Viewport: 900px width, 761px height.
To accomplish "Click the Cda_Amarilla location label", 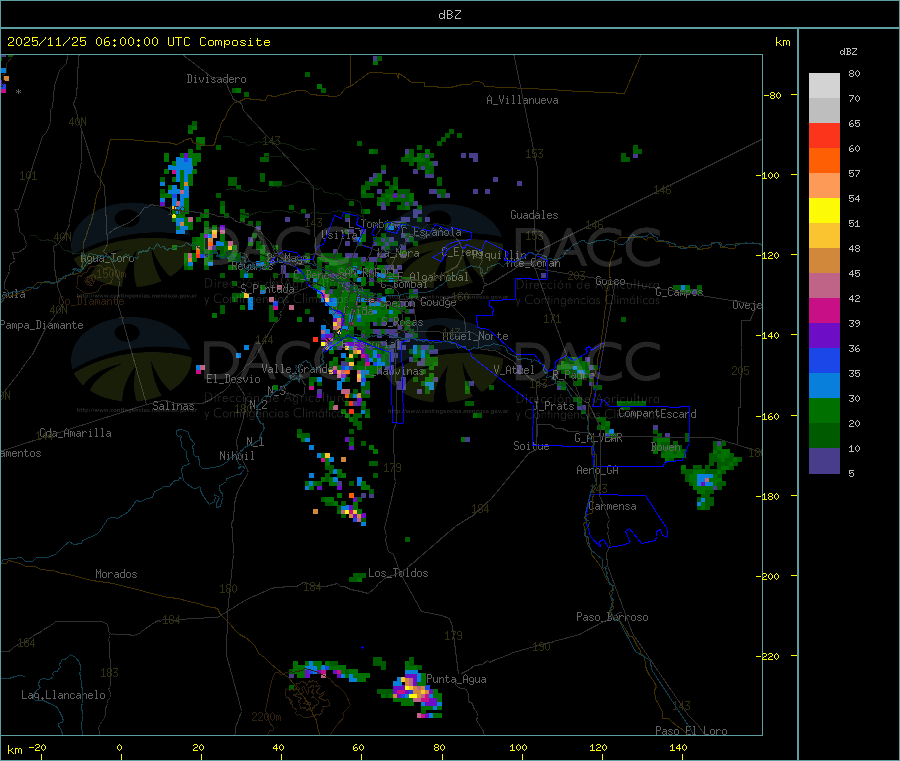I will click(75, 433).
